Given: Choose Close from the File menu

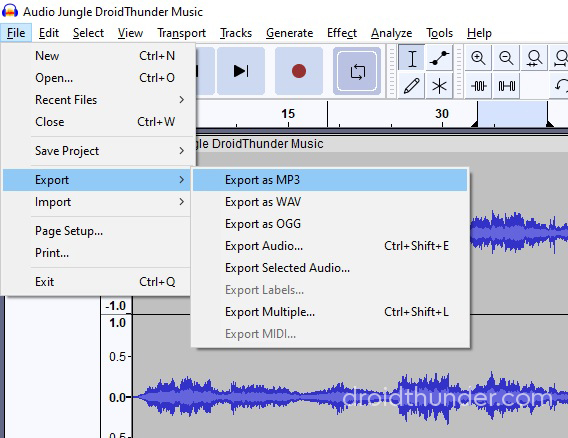Looking at the screenshot, I should pos(97,122).
